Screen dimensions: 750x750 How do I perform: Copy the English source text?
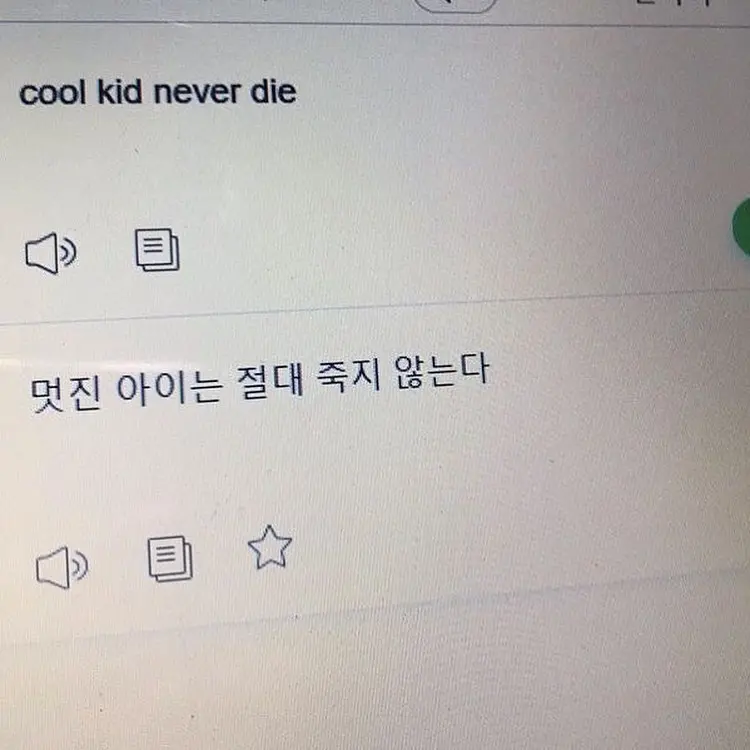157,250
